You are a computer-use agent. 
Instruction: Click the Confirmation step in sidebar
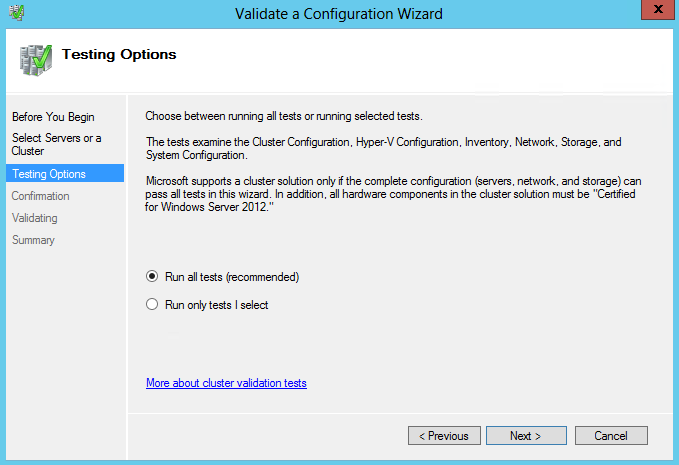40,196
